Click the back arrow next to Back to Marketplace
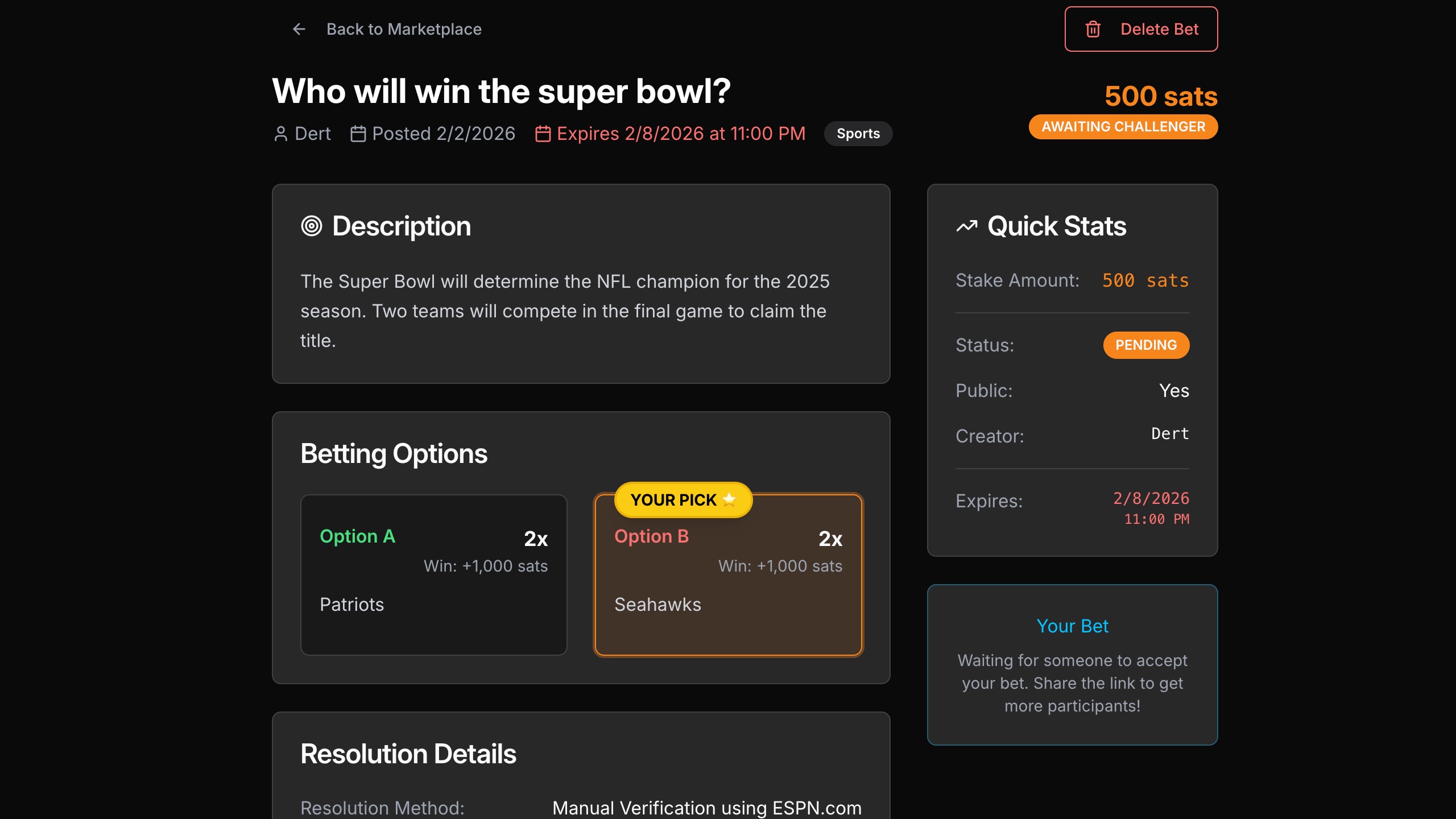 tap(299, 29)
